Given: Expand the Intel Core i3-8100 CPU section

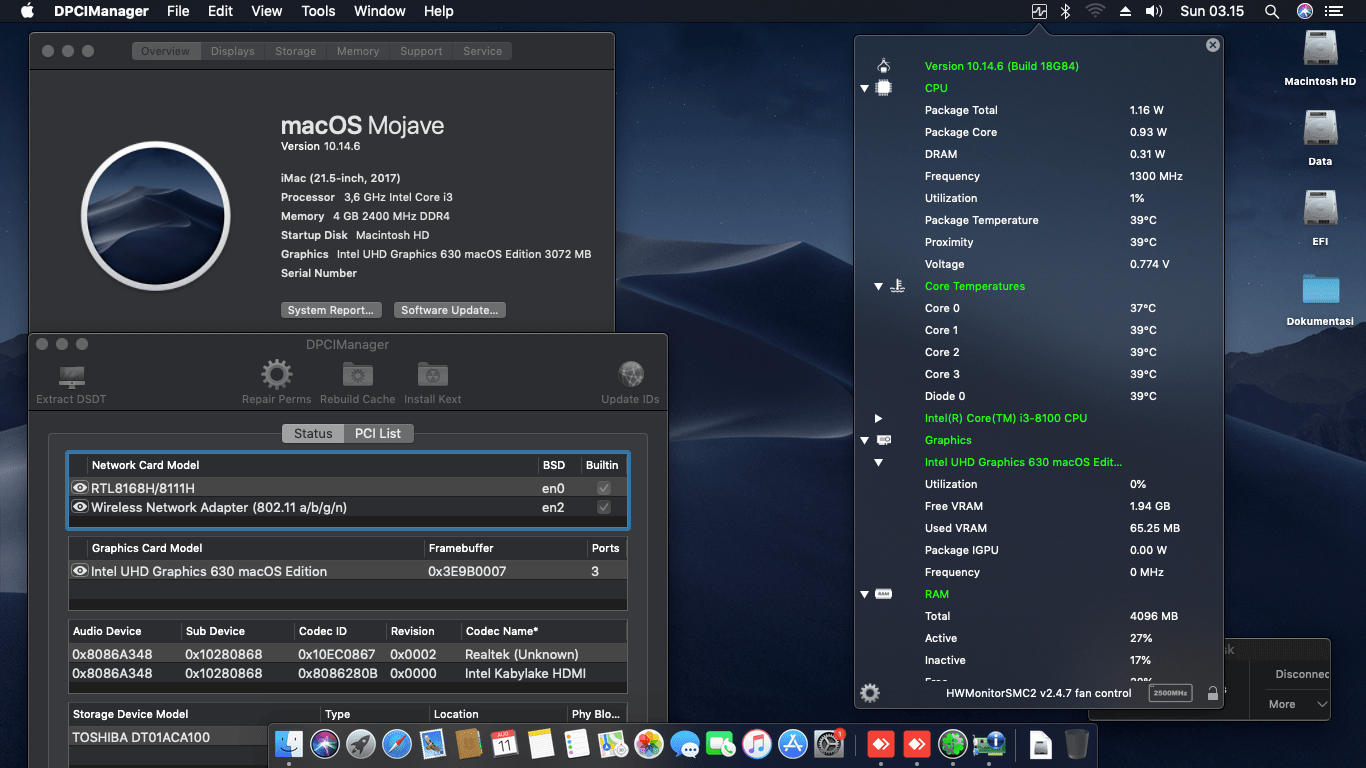Looking at the screenshot, I should (878, 418).
